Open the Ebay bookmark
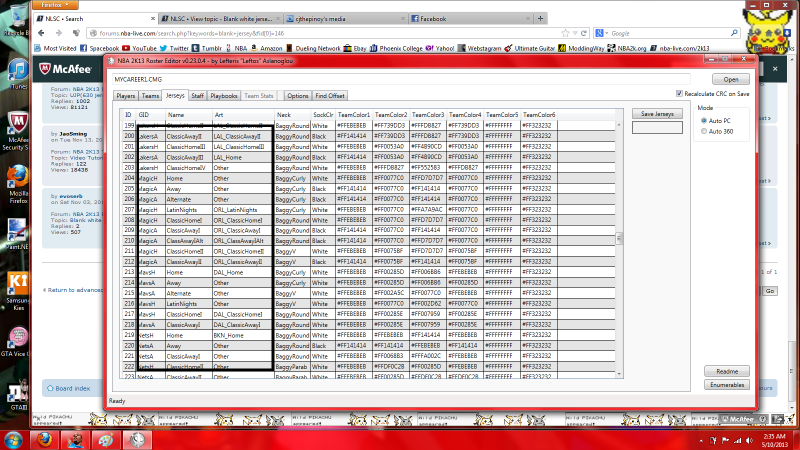 (355, 48)
